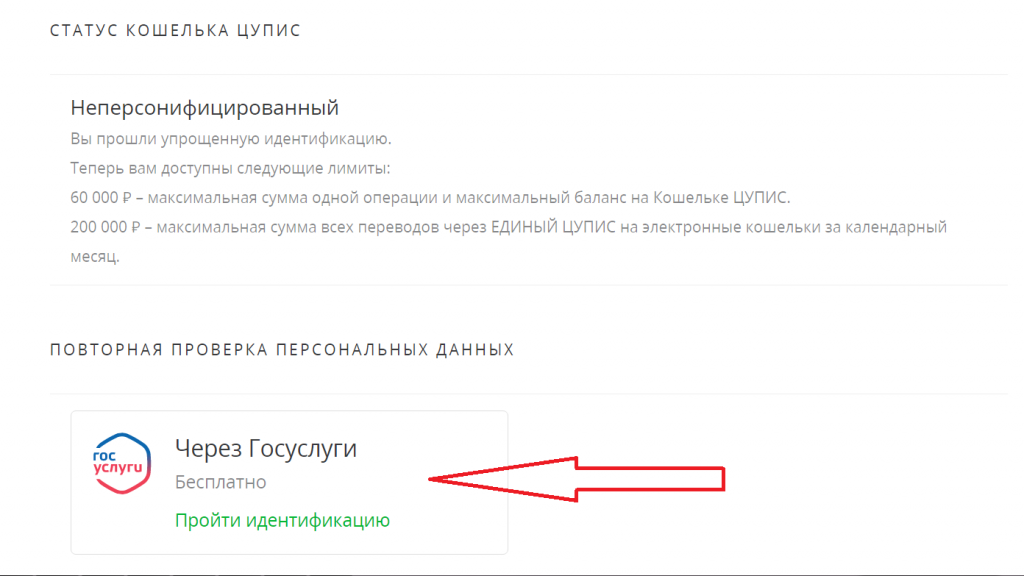
Task: Click the "Бесплатно" label in the card
Action: point(220,482)
